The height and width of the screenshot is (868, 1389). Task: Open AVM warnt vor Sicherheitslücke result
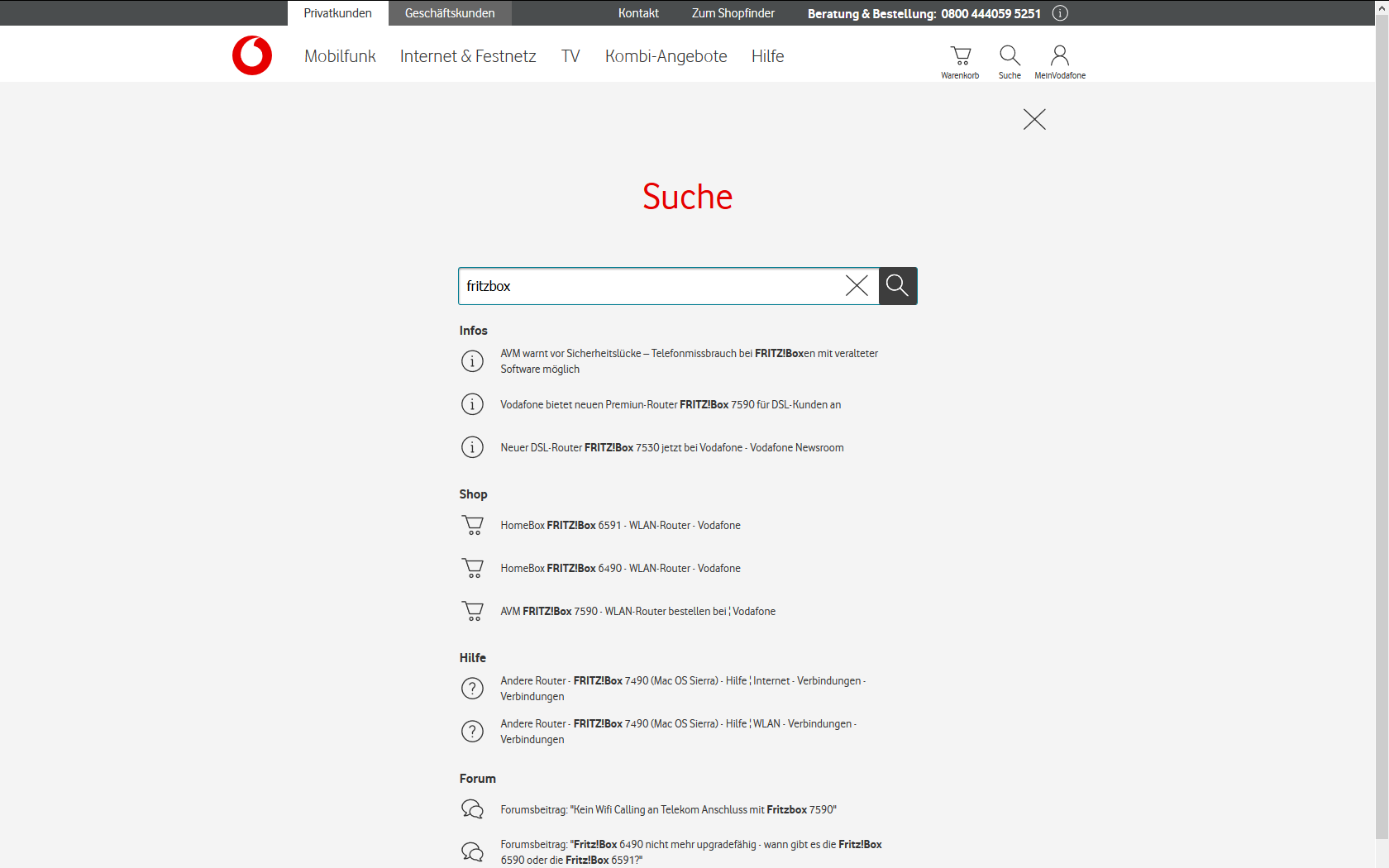click(689, 361)
